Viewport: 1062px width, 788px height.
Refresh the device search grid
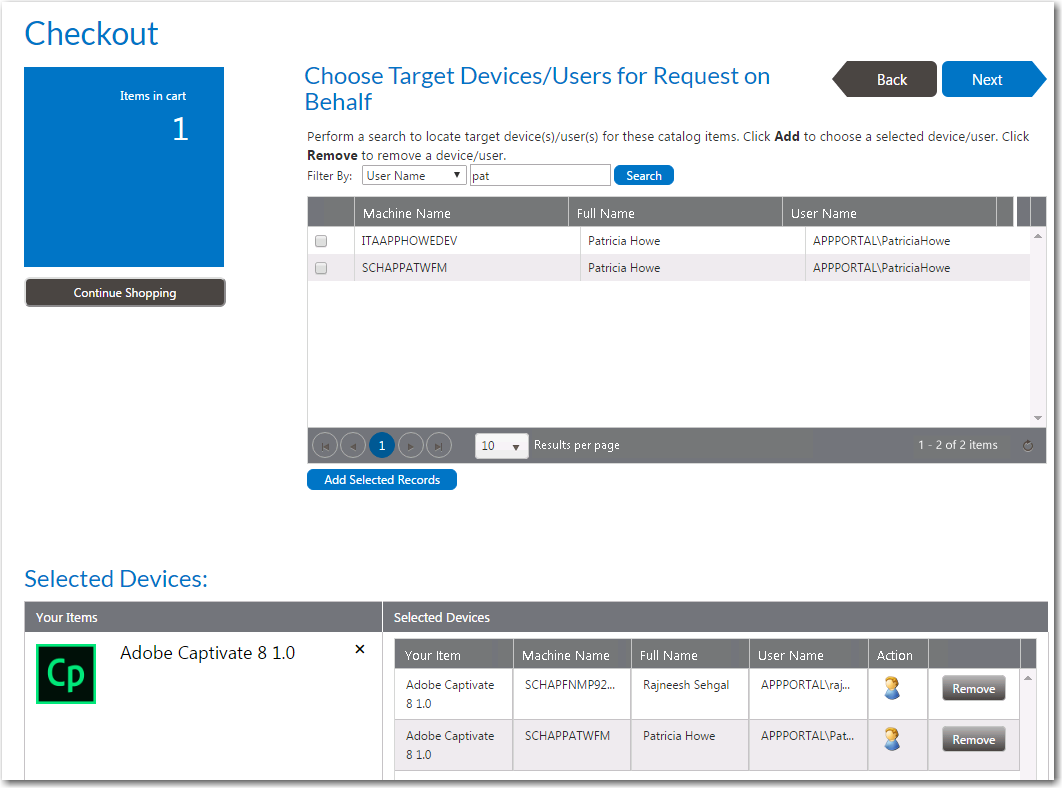(1028, 446)
